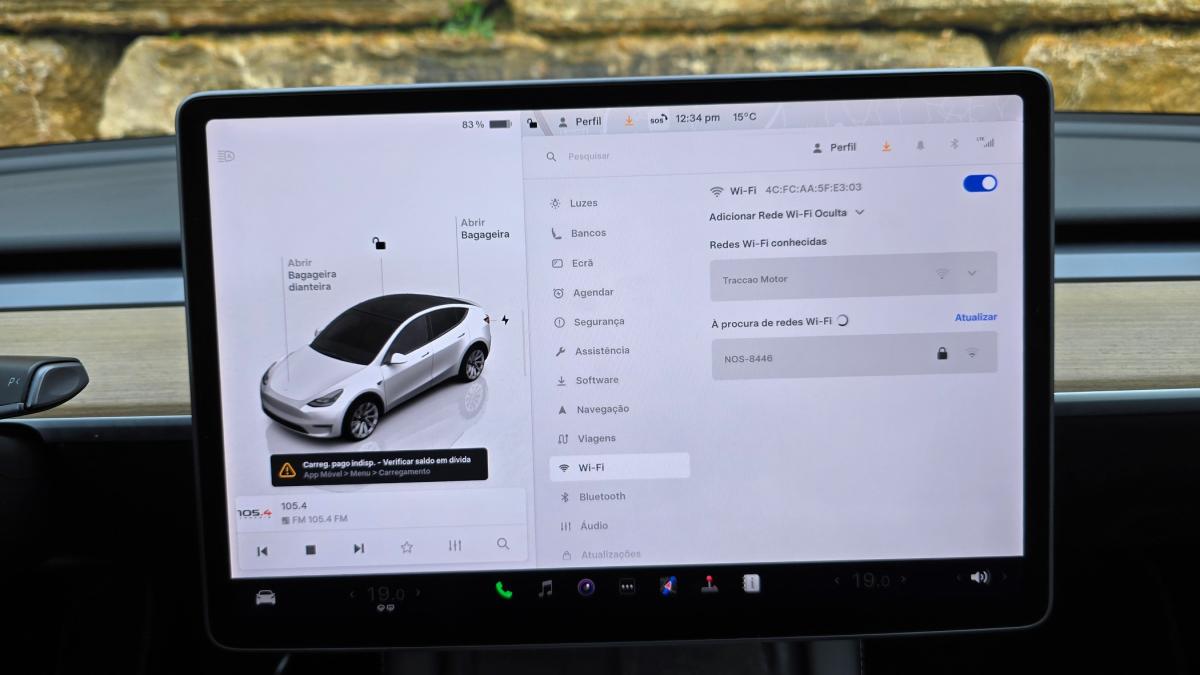
Task: Tap Abrir Bagageira rear trunk
Action: click(485, 229)
